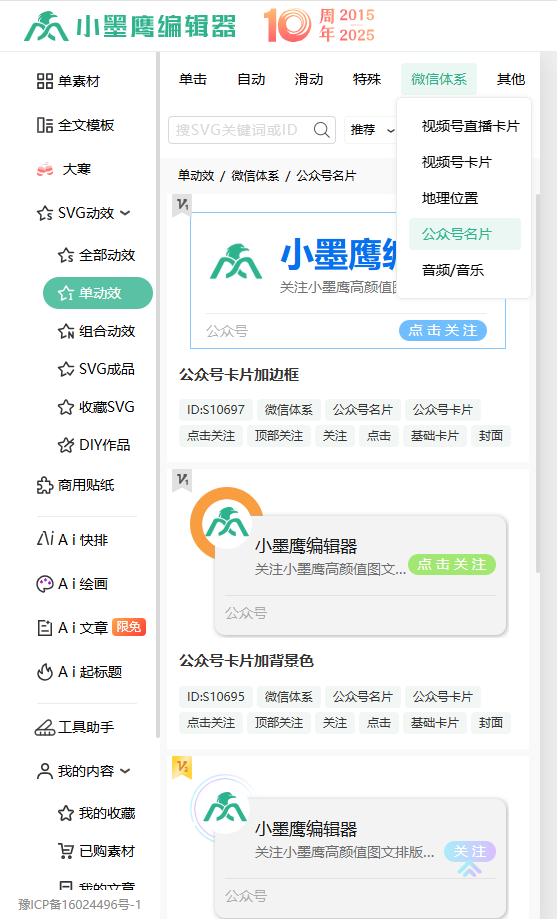Click the 全文模板 layout icon
Image resolution: width=557 pixels, height=919 pixels.
tap(45, 125)
